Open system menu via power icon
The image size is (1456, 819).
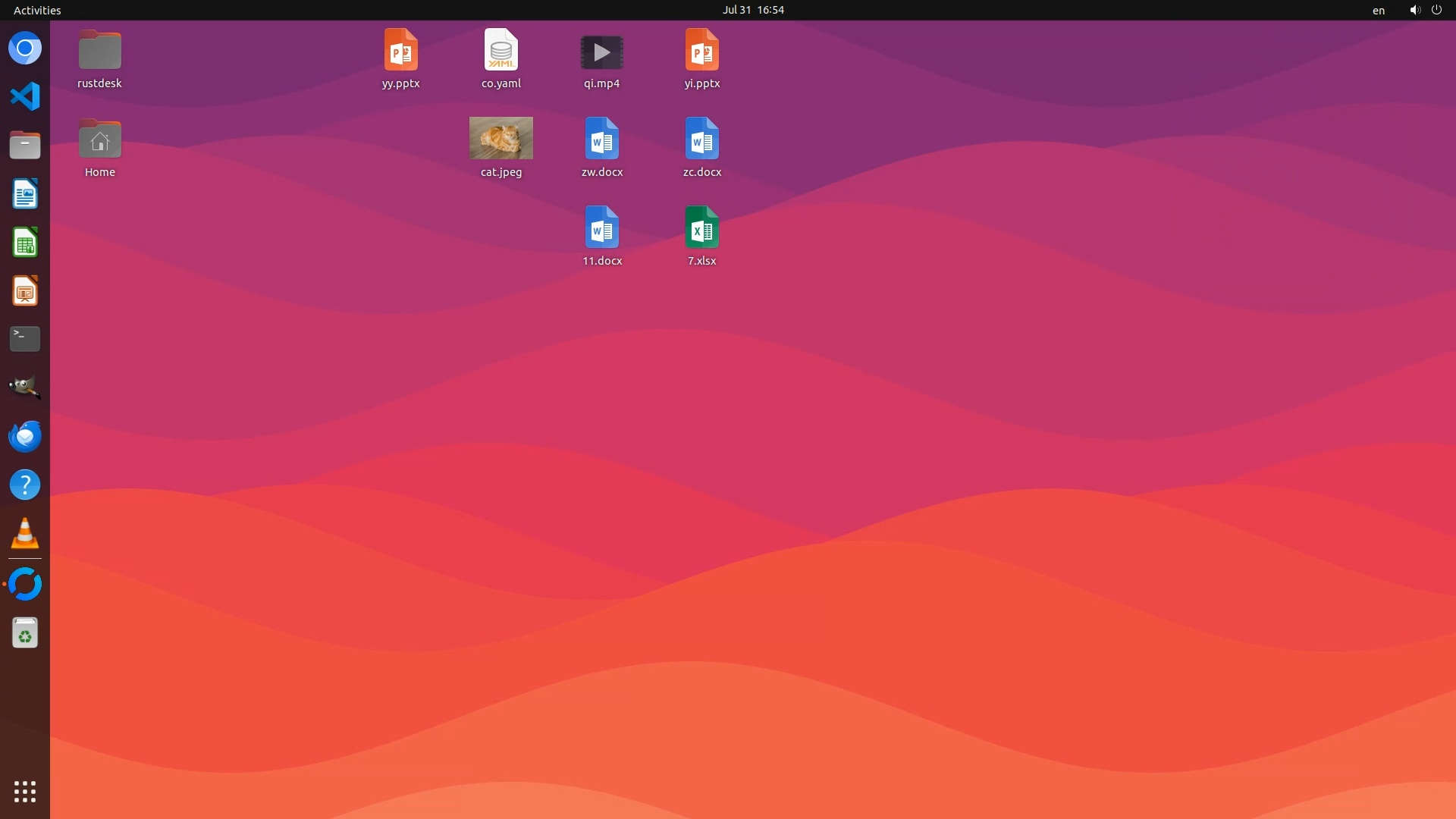(1436, 10)
